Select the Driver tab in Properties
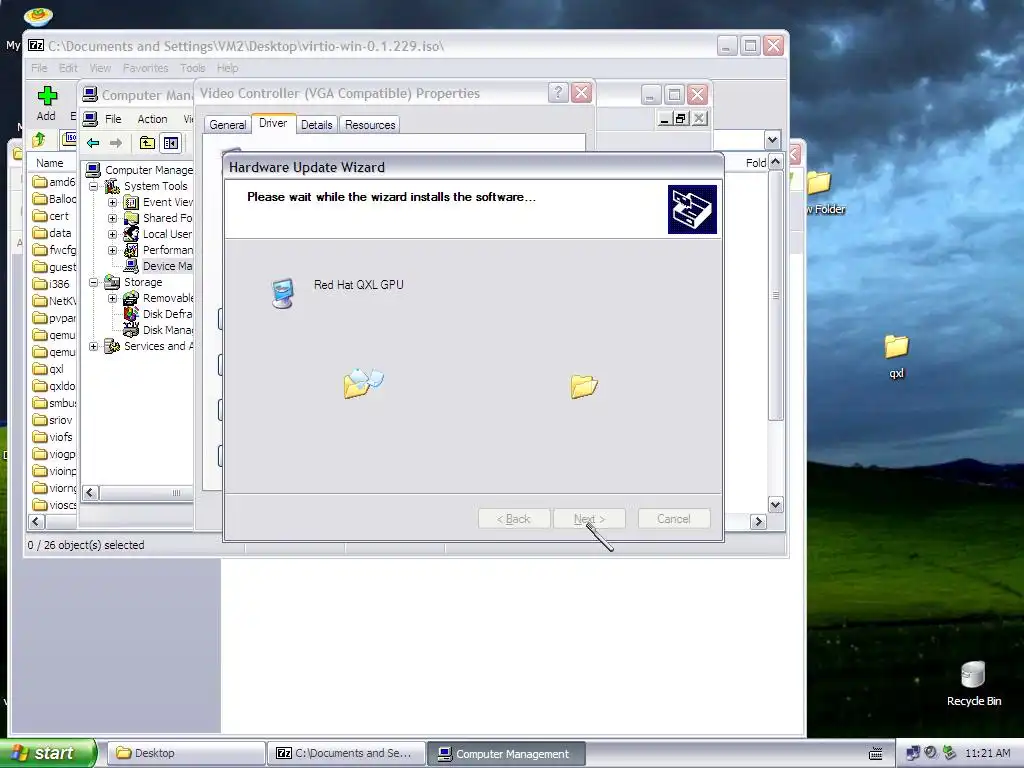1024x768 pixels. [x=273, y=123]
